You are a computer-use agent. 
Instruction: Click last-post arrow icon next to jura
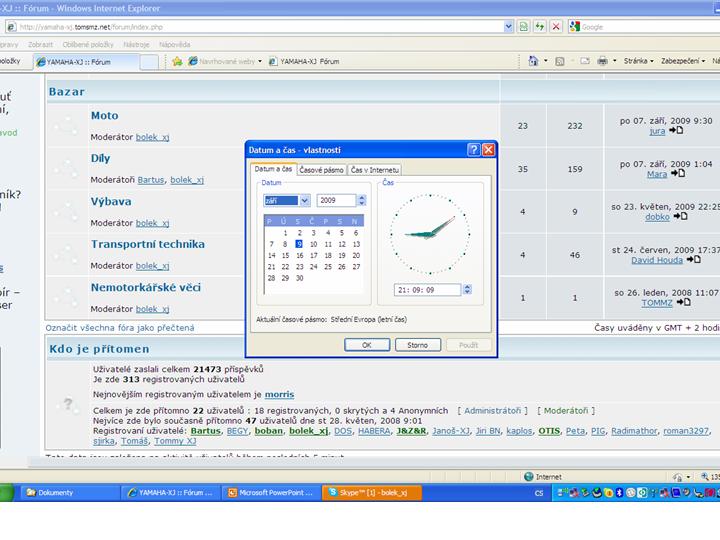click(x=677, y=130)
